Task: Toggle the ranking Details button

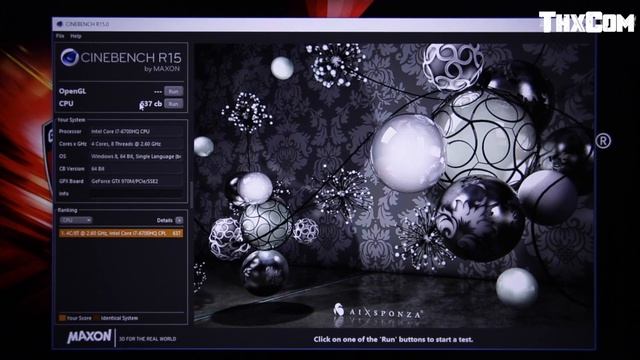Action: 179,220
